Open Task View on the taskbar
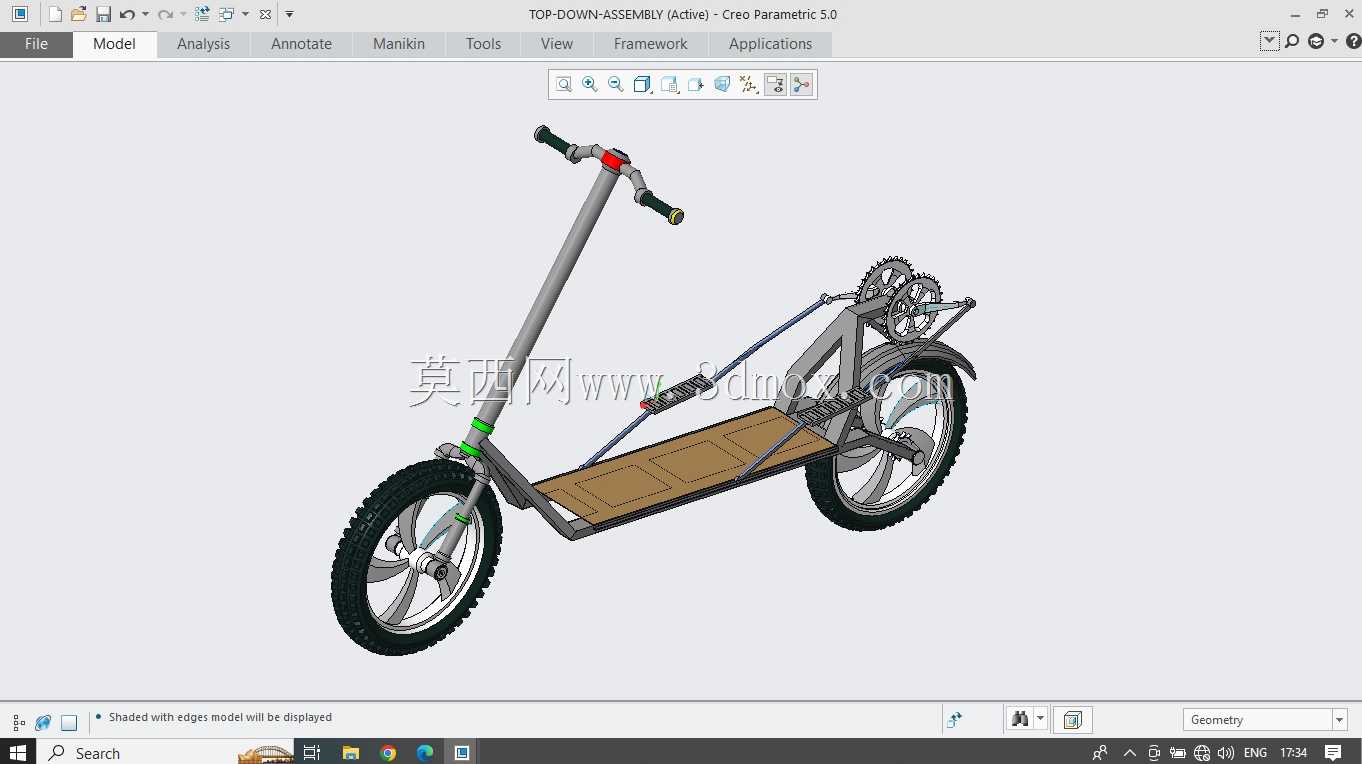The width and height of the screenshot is (1362, 764). pos(312,752)
